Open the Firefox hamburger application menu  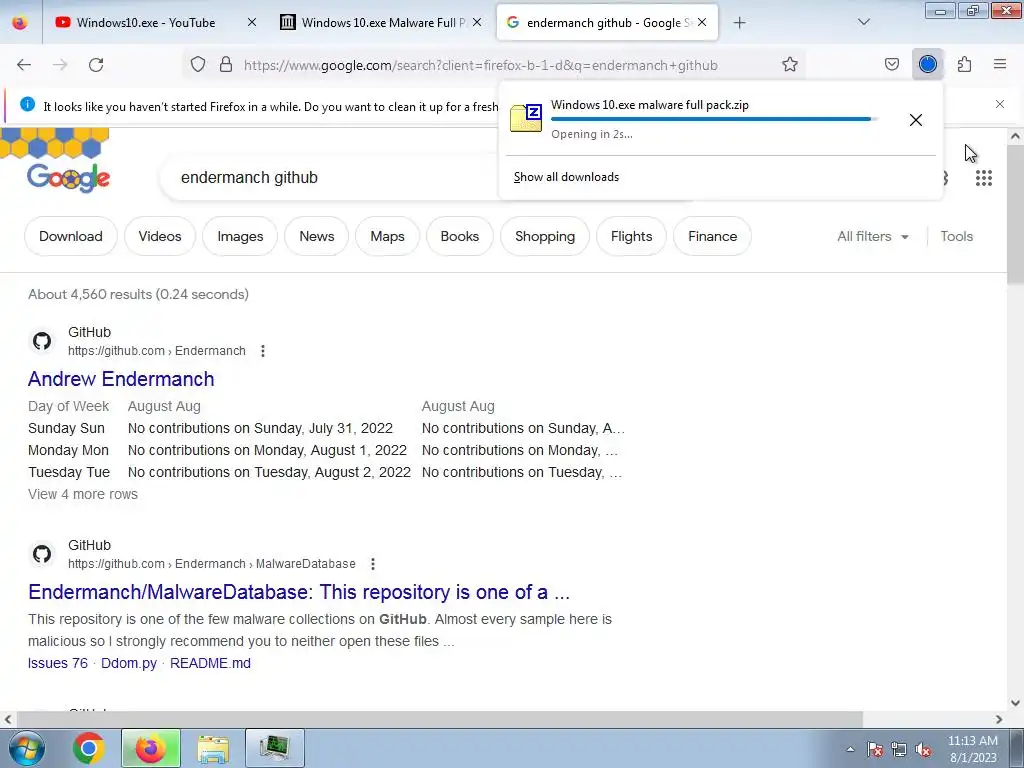[1000, 65]
